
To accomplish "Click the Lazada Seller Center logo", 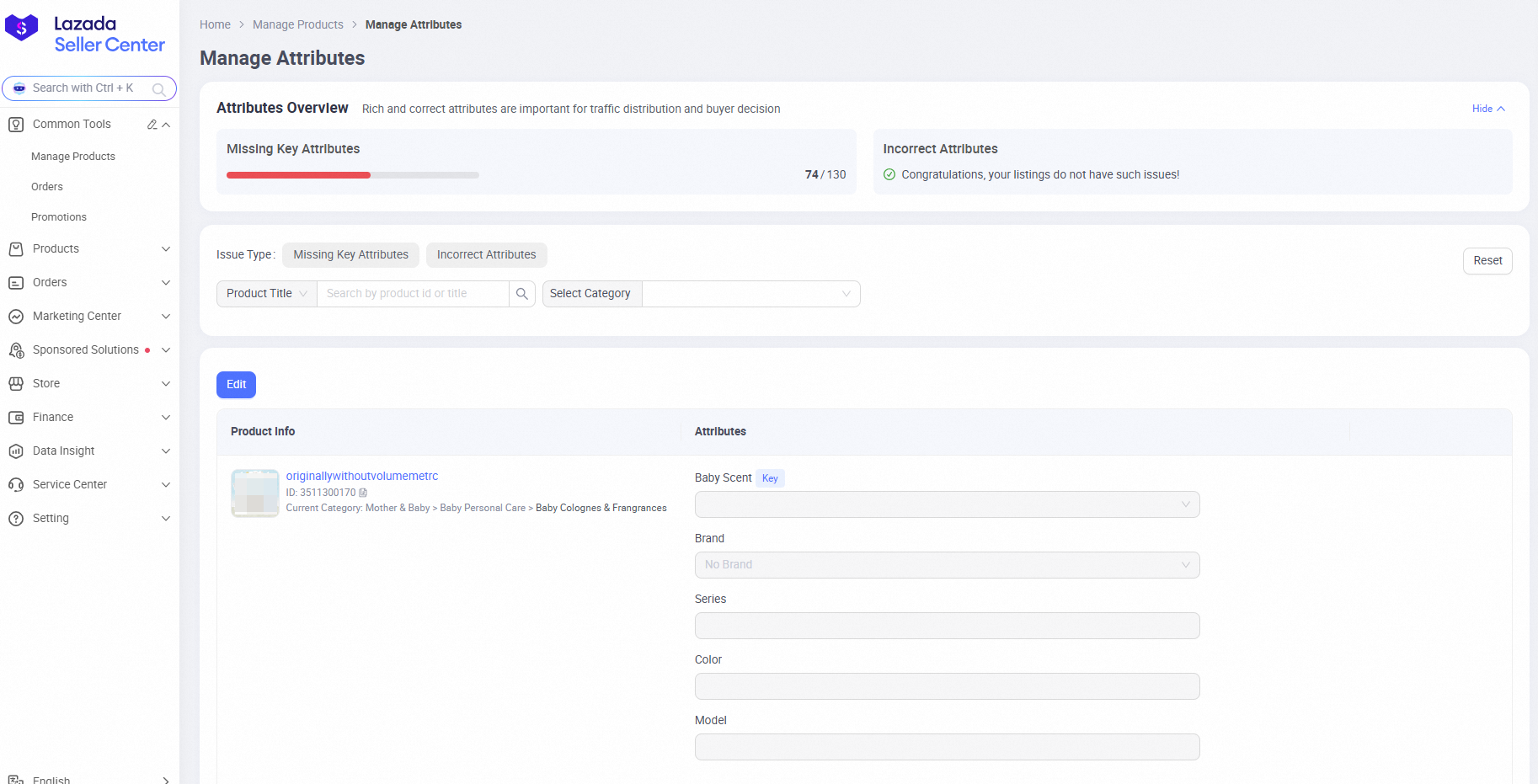I will tap(85, 34).
